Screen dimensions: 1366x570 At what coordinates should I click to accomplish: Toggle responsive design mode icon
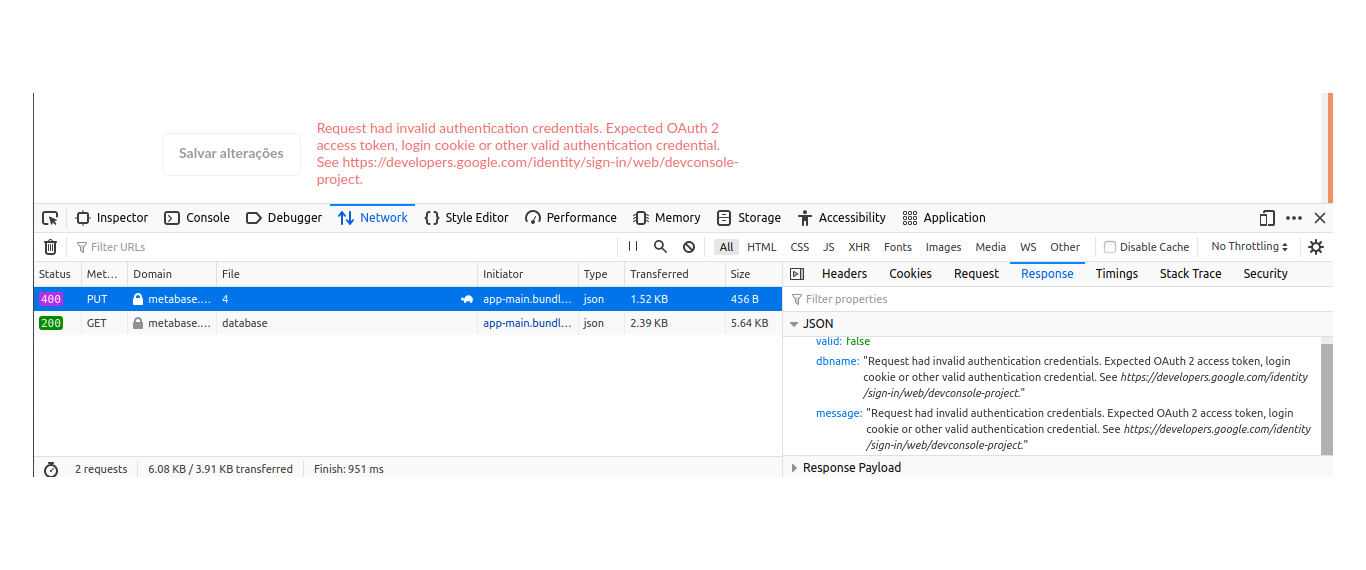point(1267,218)
